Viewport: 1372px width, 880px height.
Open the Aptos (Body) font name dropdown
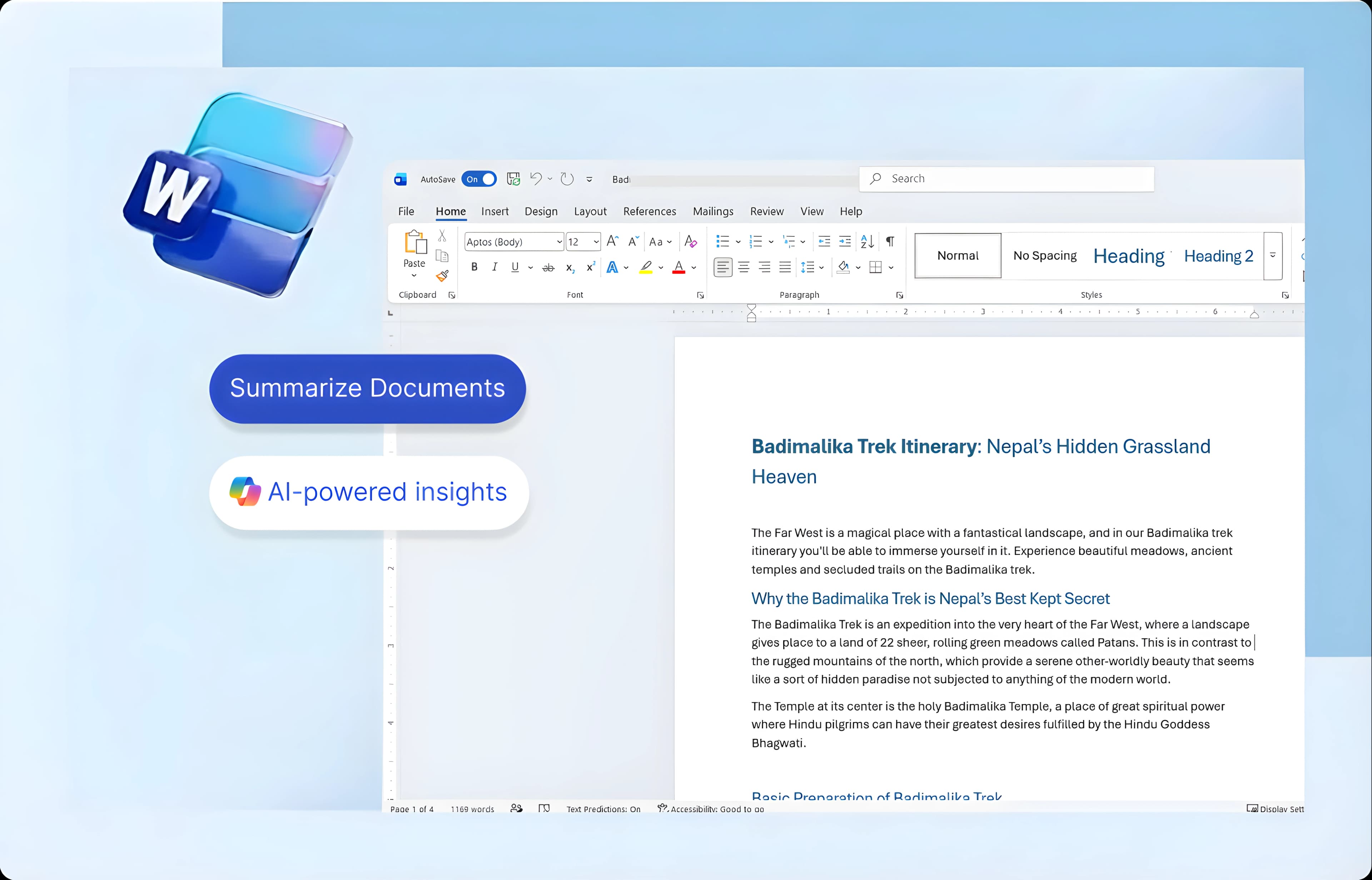coord(560,242)
